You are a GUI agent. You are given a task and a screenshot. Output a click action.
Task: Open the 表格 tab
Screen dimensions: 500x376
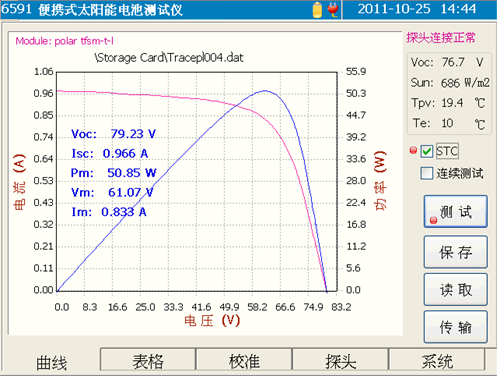148,361
